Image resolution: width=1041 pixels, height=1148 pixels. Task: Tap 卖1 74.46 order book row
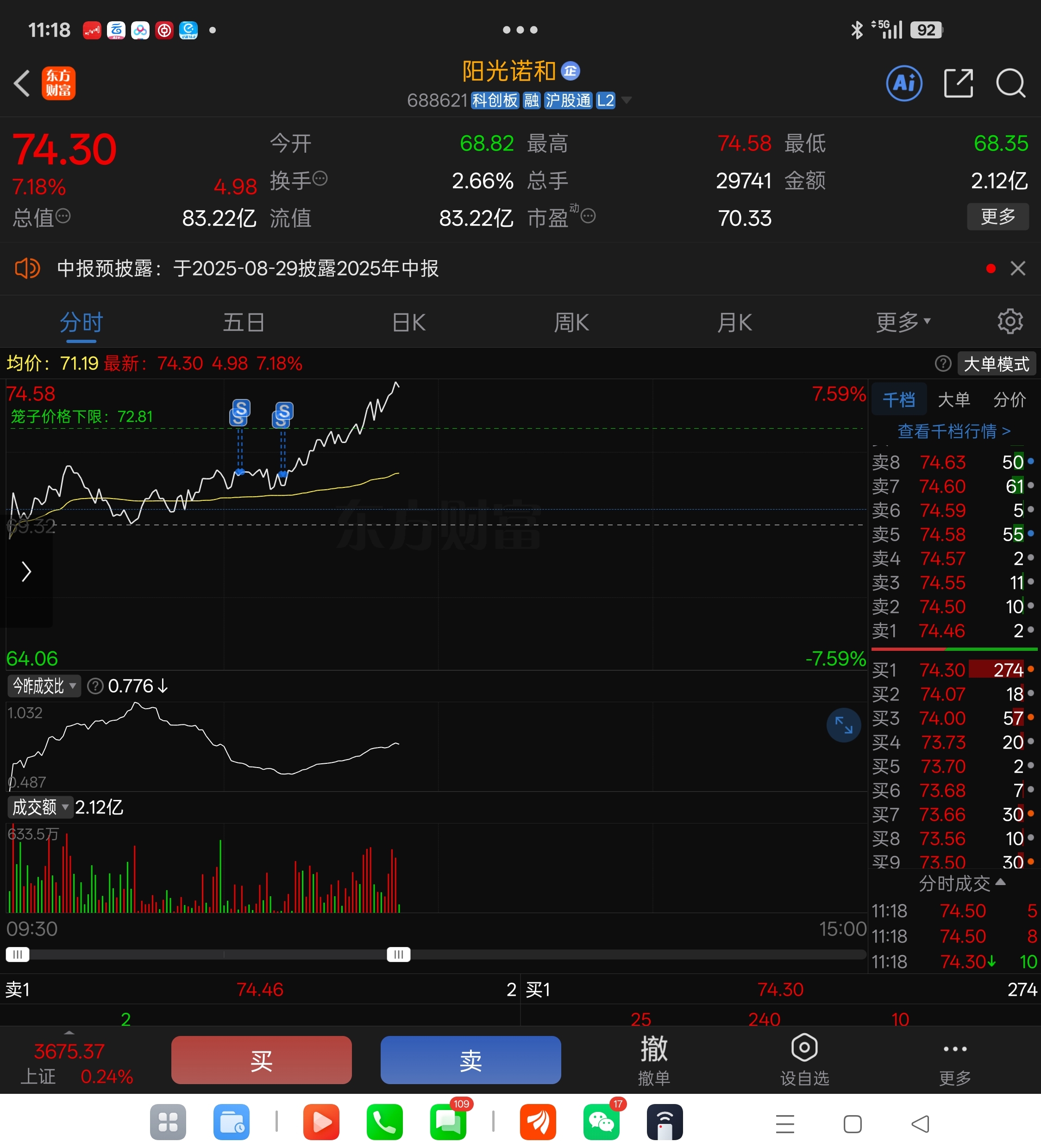(x=953, y=630)
